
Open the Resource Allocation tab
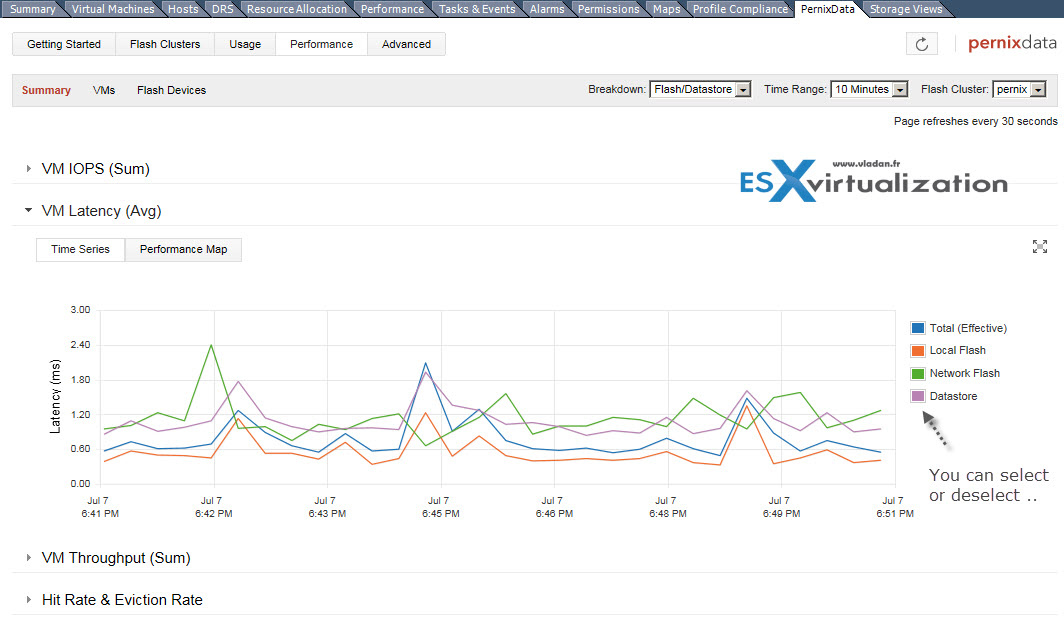[x=297, y=9]
